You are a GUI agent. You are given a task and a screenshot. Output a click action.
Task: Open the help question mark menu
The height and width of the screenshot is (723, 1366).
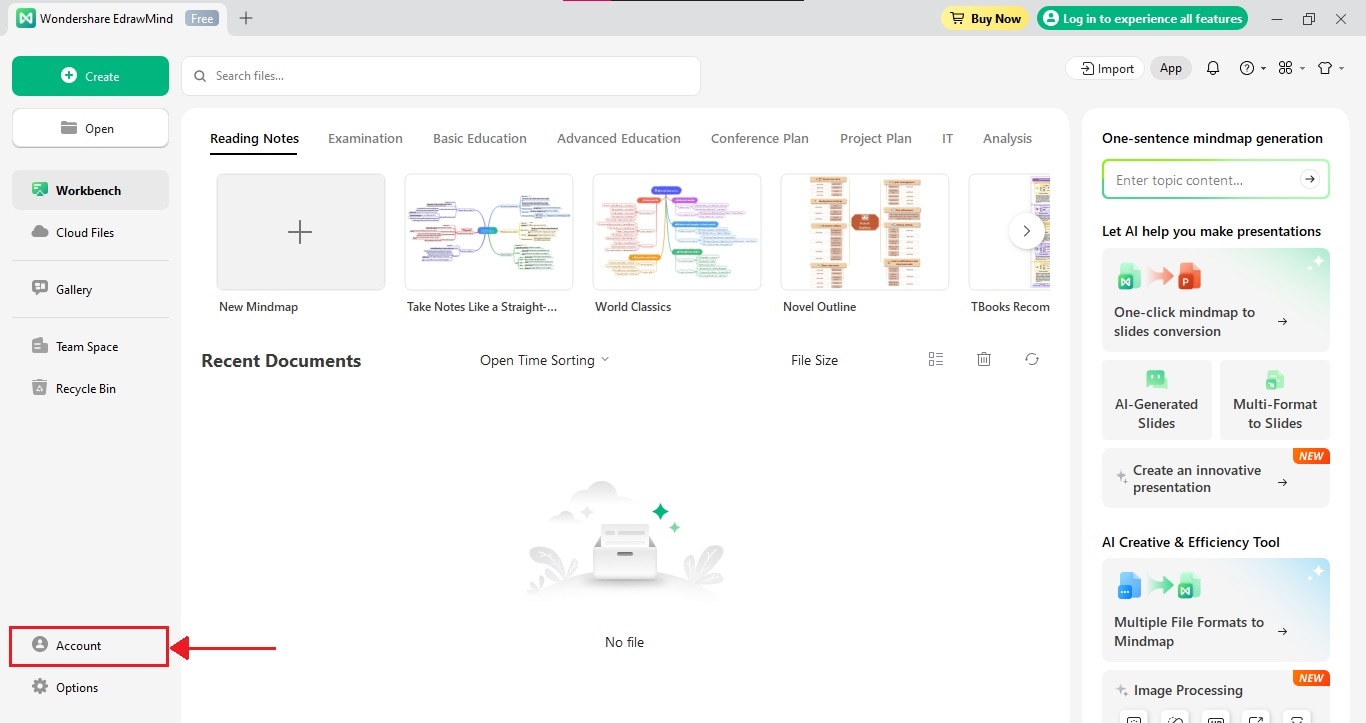tap(1252, 68)
